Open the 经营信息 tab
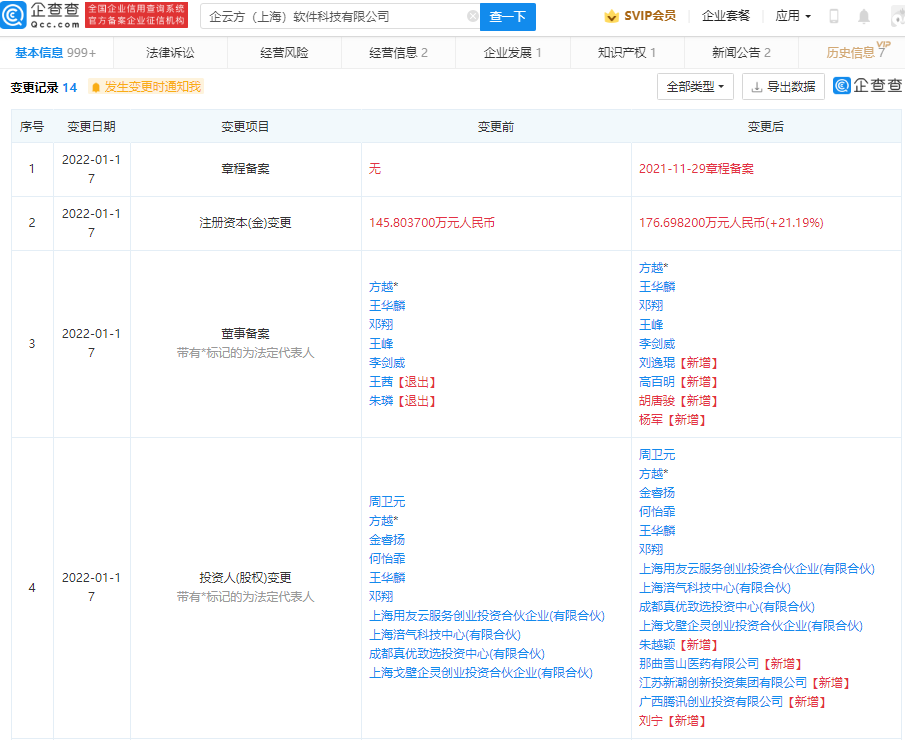905x740 pixels. [398, 53]
